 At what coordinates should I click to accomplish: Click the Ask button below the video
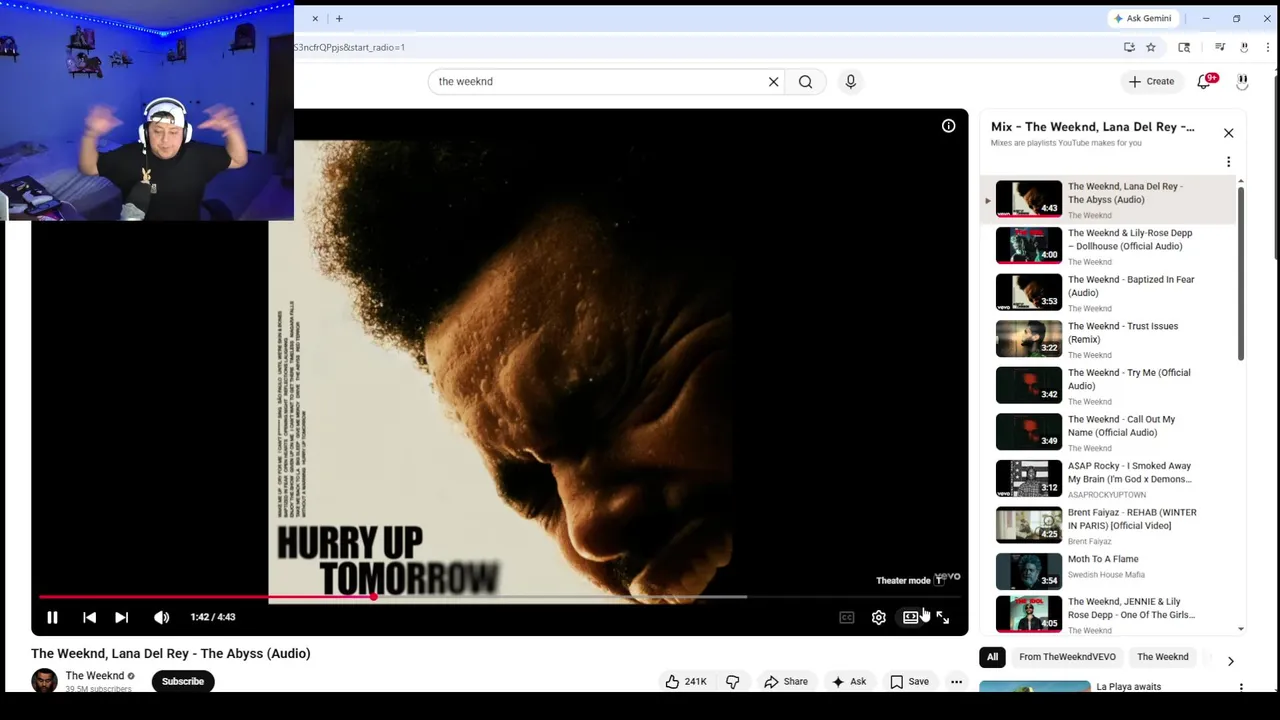tap(848, 682)
